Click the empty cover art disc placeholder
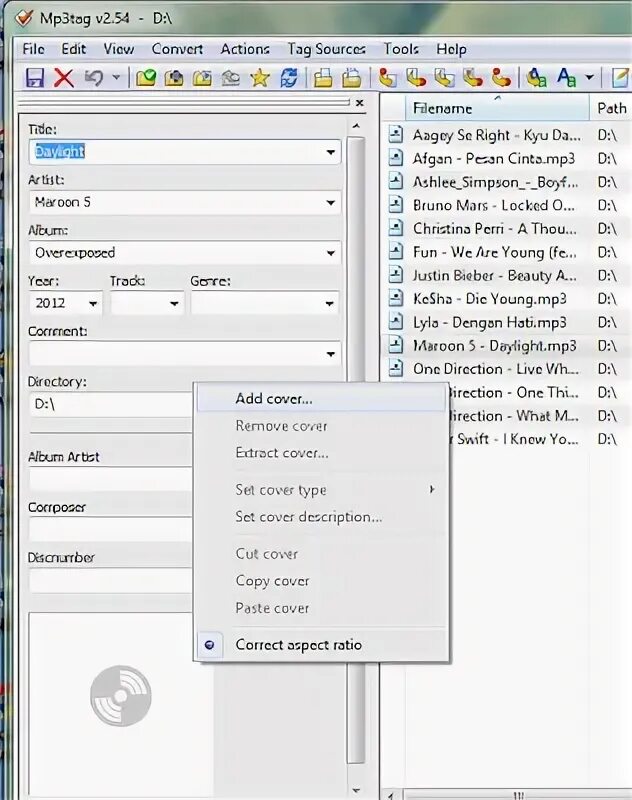The height and width of the screenshot is (800, 632). [x=121, y=695]
